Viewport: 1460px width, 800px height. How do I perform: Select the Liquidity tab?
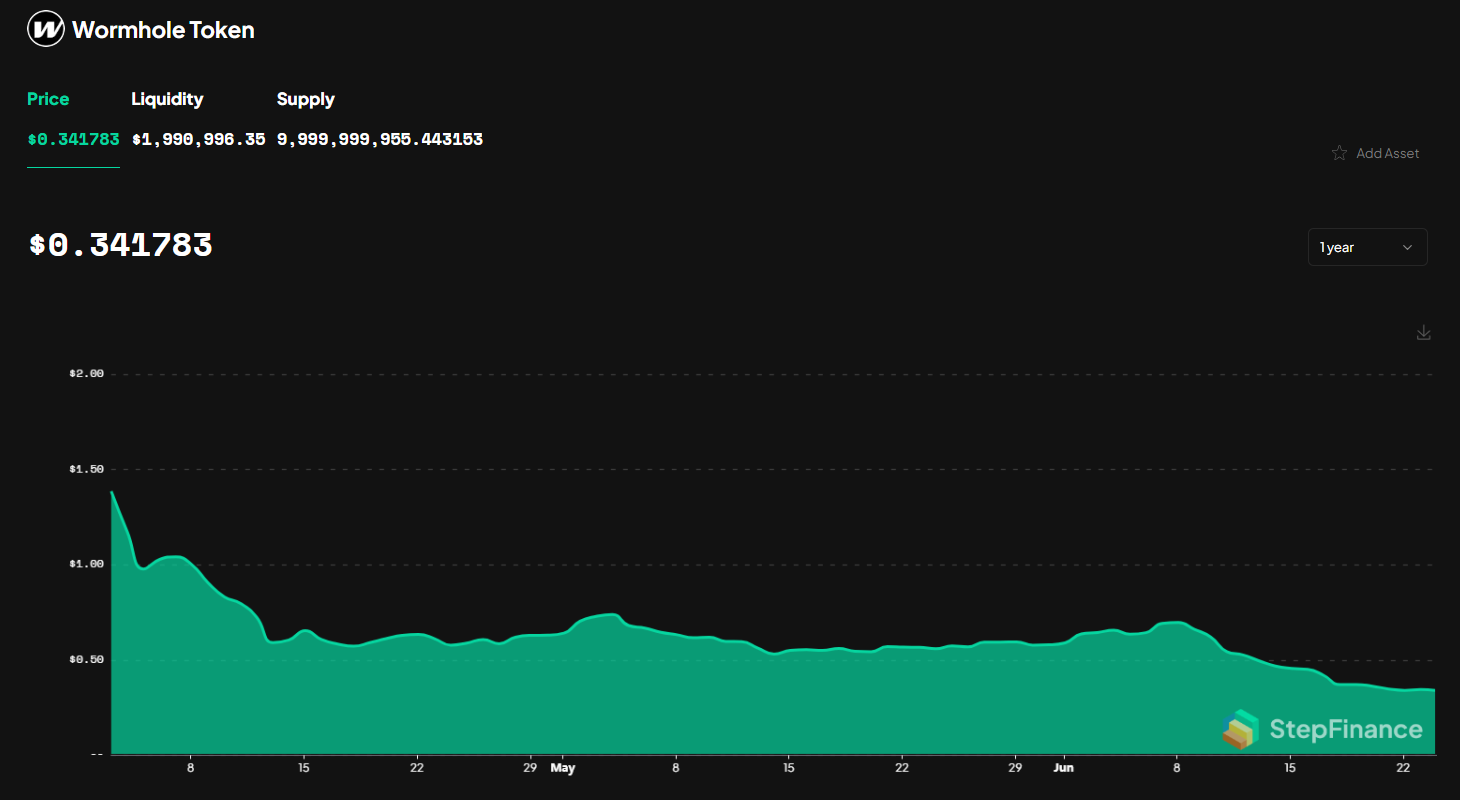167,99
